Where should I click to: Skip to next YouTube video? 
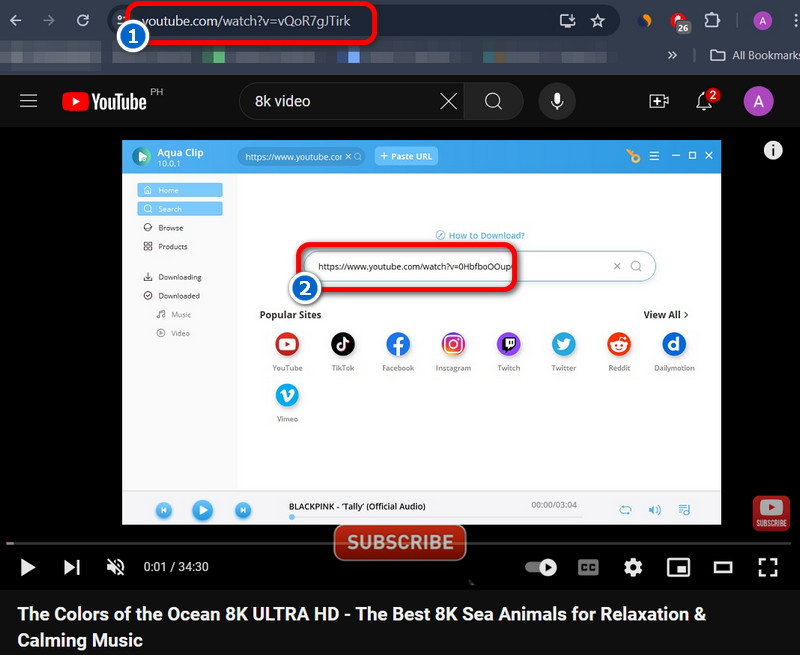(x=72, y=567)
